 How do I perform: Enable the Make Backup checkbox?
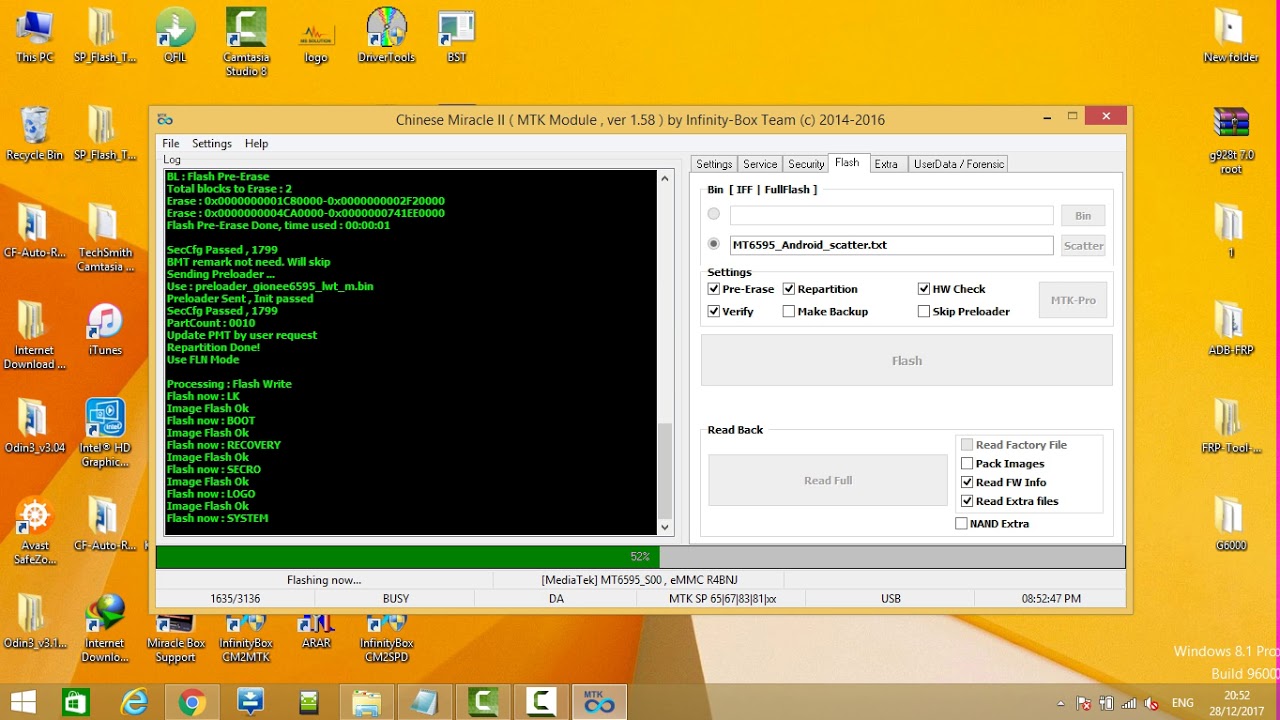point(789,311)
